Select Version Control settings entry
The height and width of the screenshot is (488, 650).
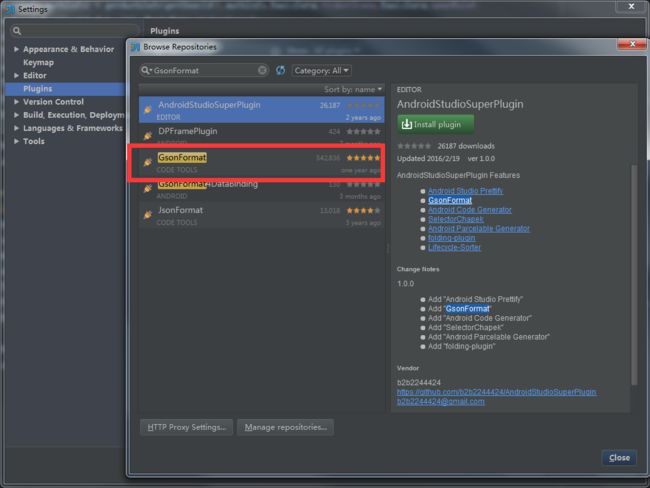[53, 102]
